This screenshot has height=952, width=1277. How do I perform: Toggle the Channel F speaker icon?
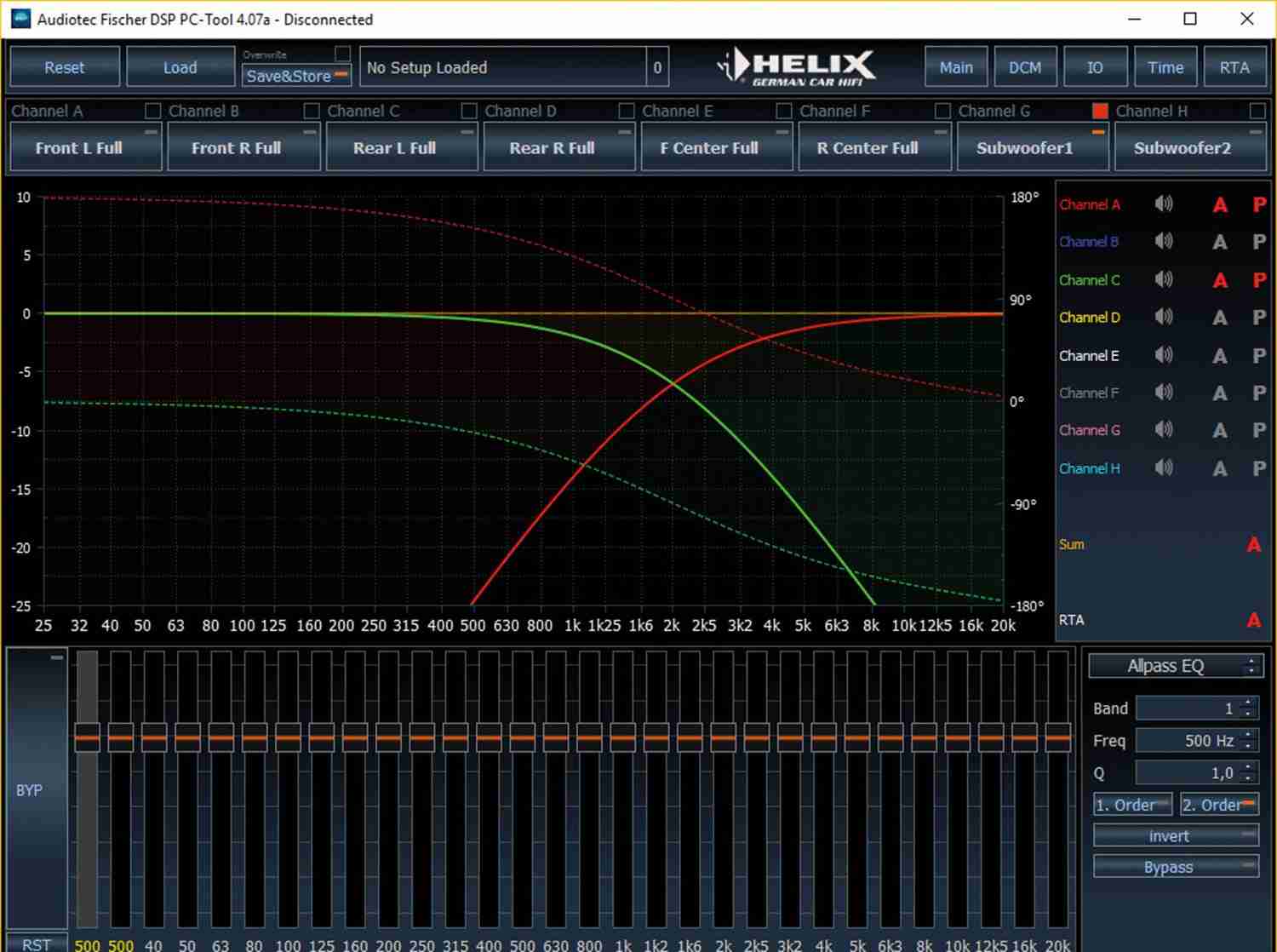point(1164,393)
